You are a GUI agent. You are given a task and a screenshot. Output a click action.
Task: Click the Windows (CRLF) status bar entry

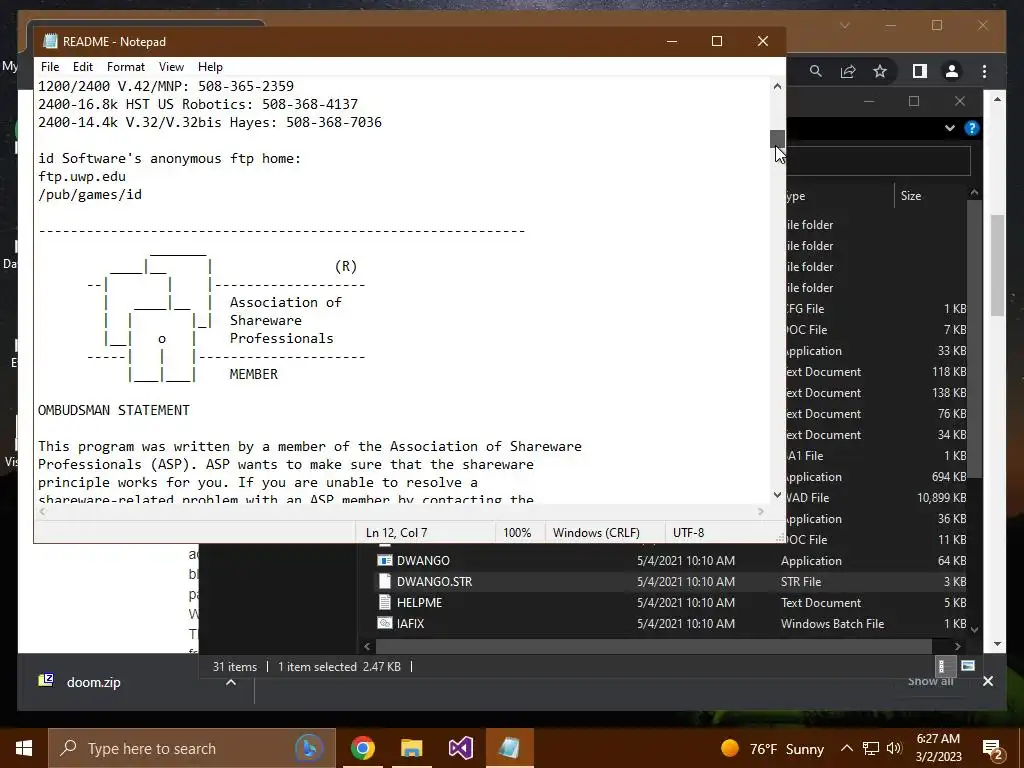pos(596,533)
